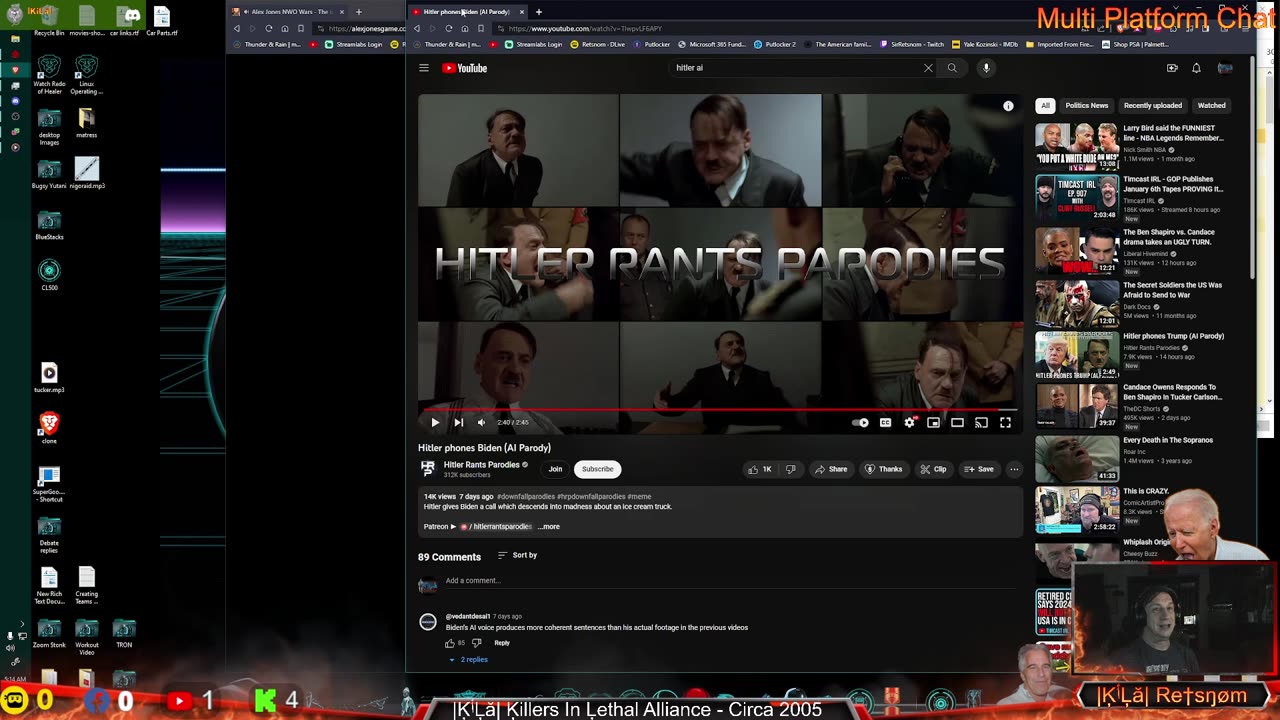Viewport: 1280px width, 720px height.
Task: Select the Politics News chip
Action: pos(1086,105)
